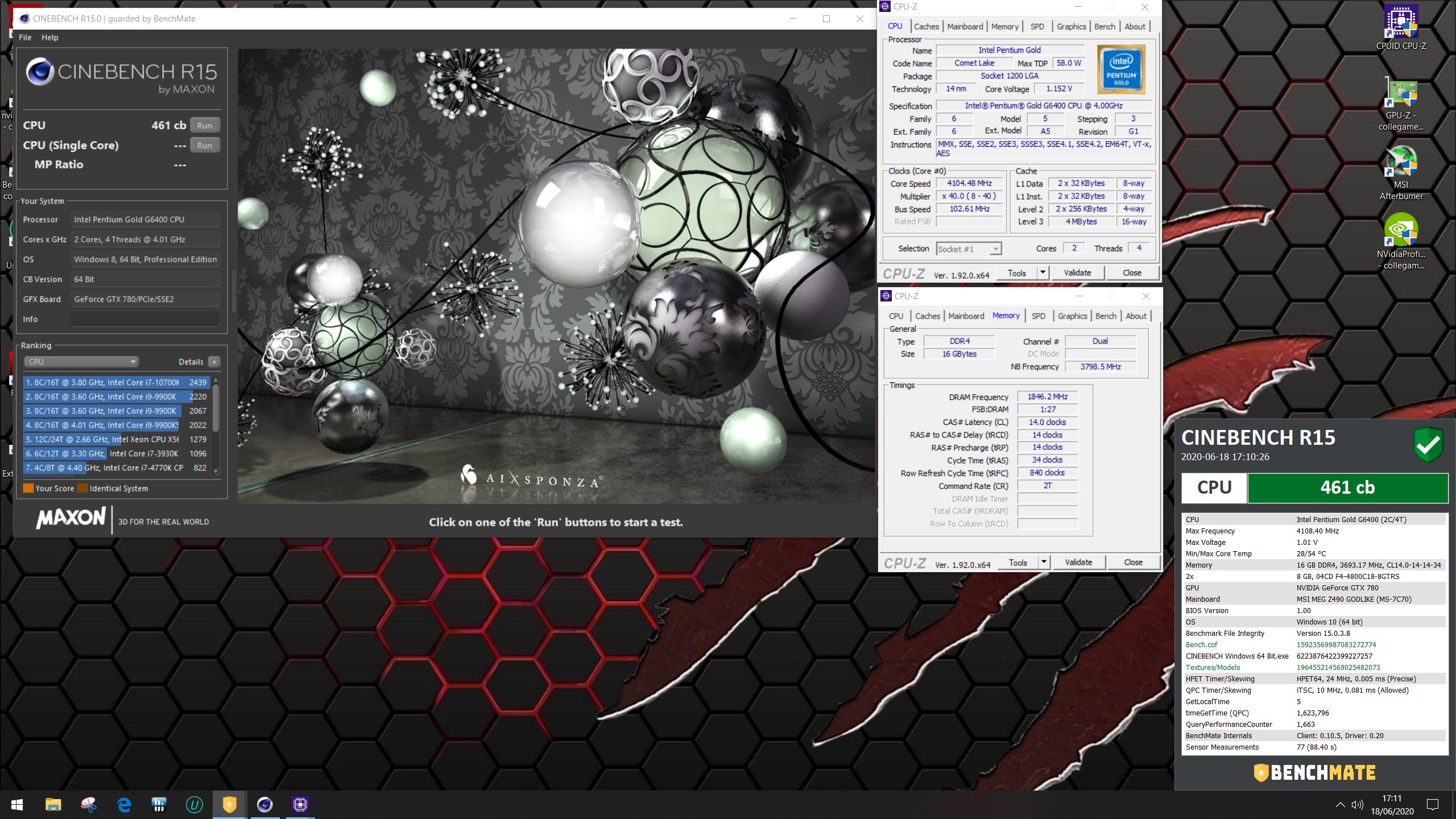Open Graphics tab in bottom CPU-Z
Image resolution: width=1456 pixels, height=819 pixels.
pyautogui.click(x=1073, y=316)
